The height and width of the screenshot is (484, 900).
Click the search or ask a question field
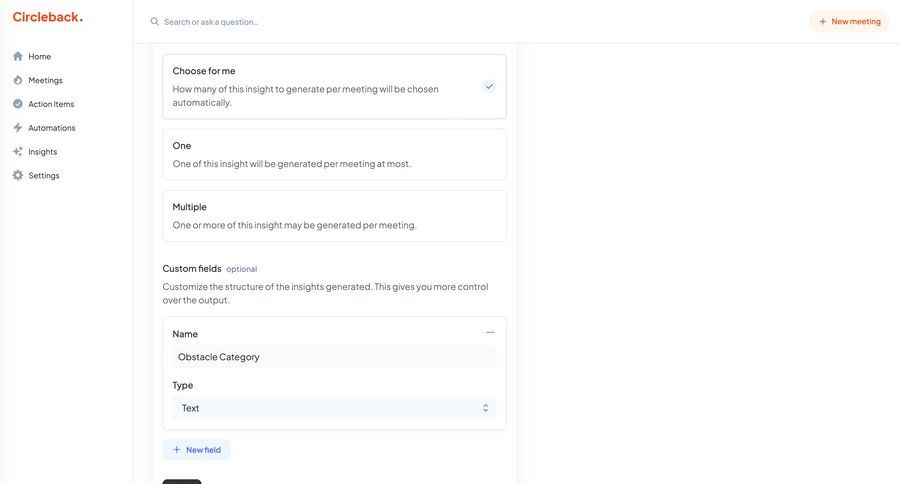pos(300,22)
